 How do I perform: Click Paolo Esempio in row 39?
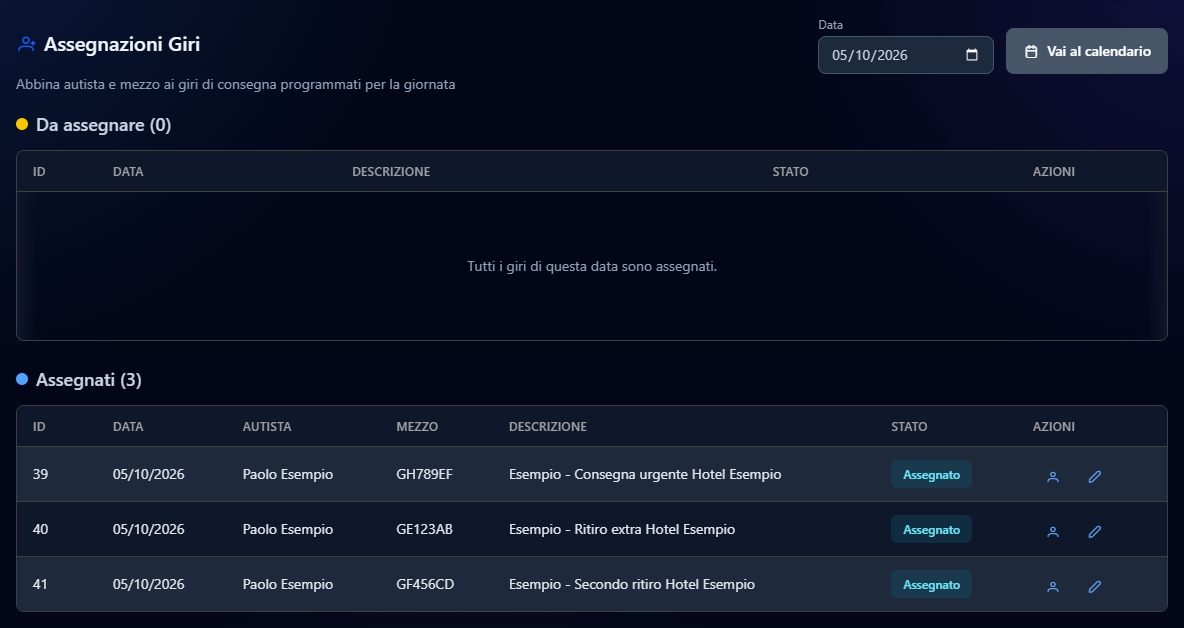(288, 474)
